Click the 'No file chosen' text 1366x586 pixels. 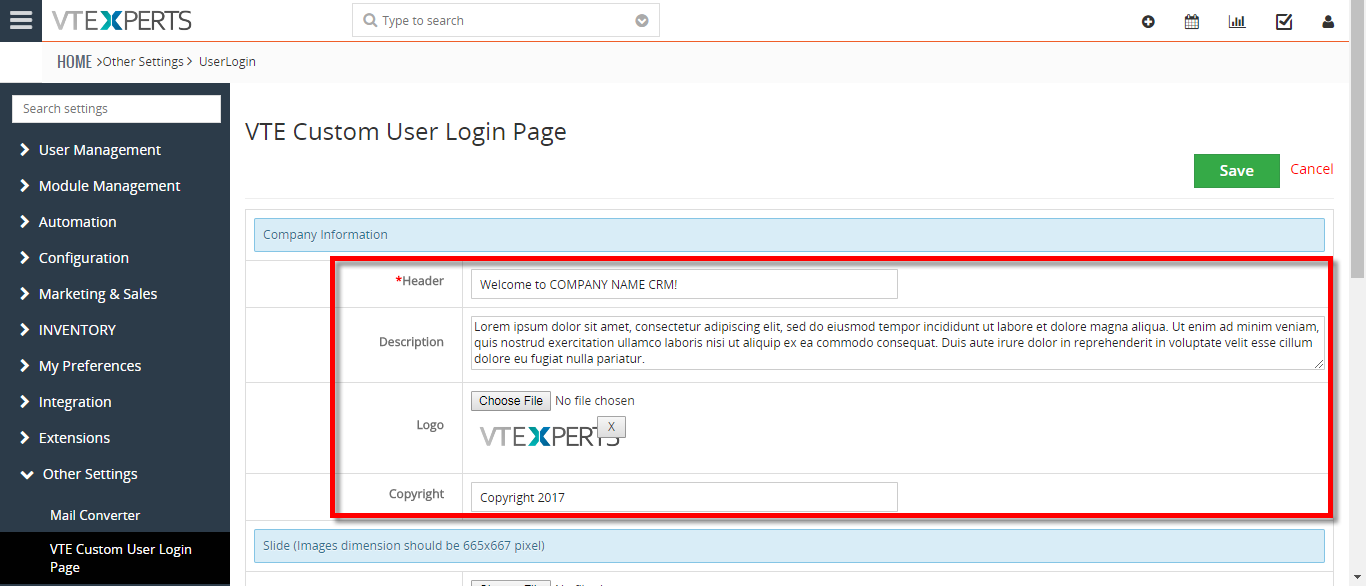tap(595, 401)
